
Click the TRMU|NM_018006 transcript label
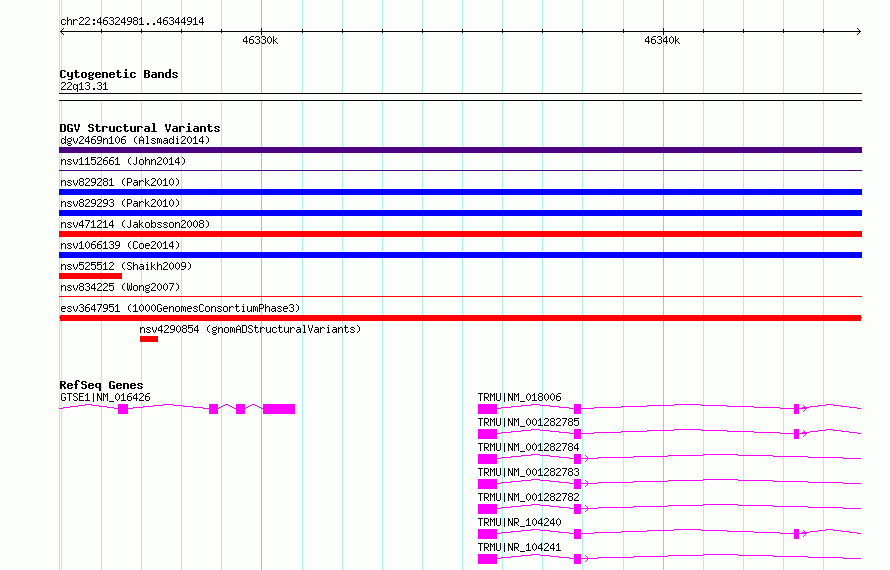[519, 397]
